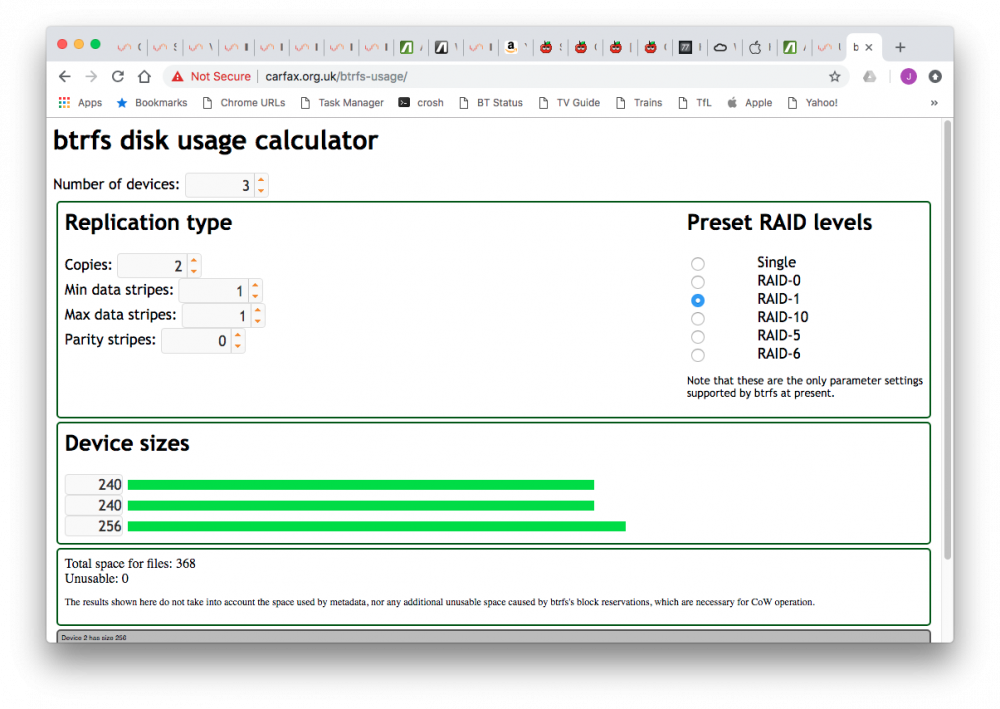The width and height of the screenshot is (1000, 709).
Task: Open the TV Guide bookmark
Action: click(x=569, y=103)
